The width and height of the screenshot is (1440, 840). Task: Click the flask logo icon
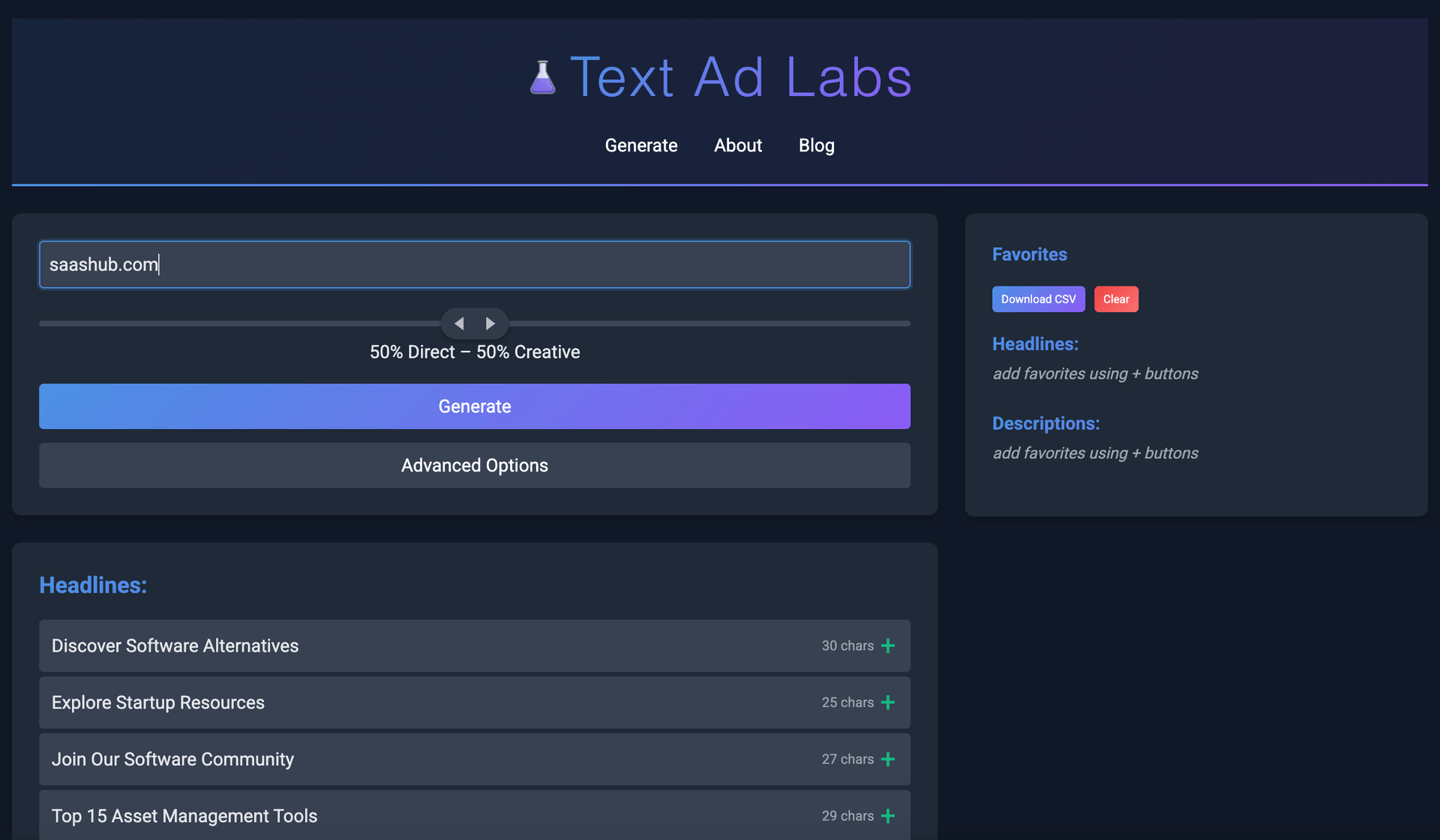pos(543,77)
